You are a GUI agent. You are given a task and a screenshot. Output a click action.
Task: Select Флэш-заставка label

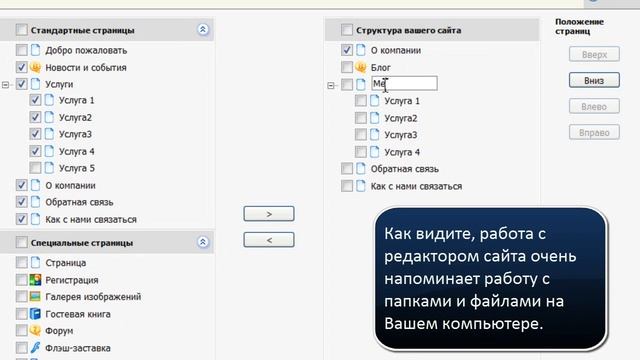[x=78, y=348]
